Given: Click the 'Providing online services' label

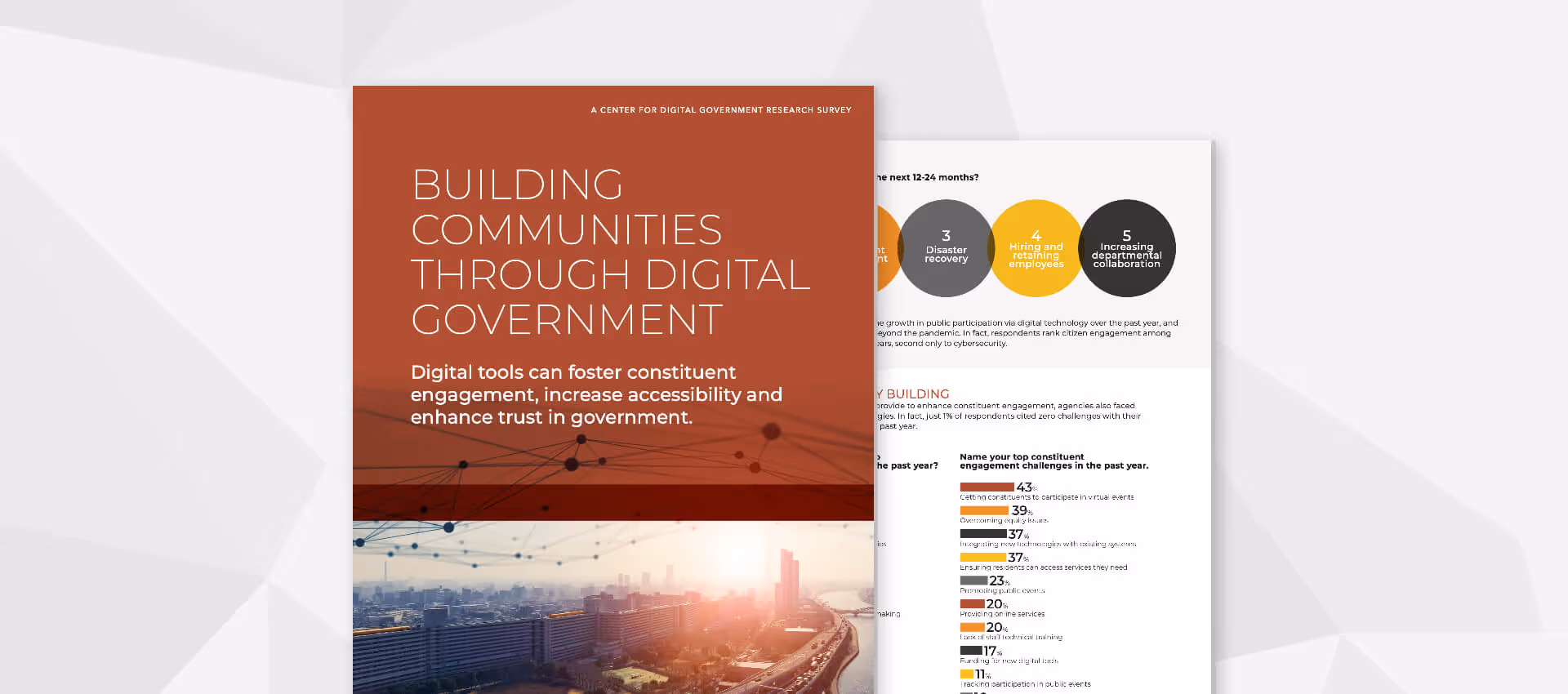Looking at the screenshot, I should coord(1002,614).
